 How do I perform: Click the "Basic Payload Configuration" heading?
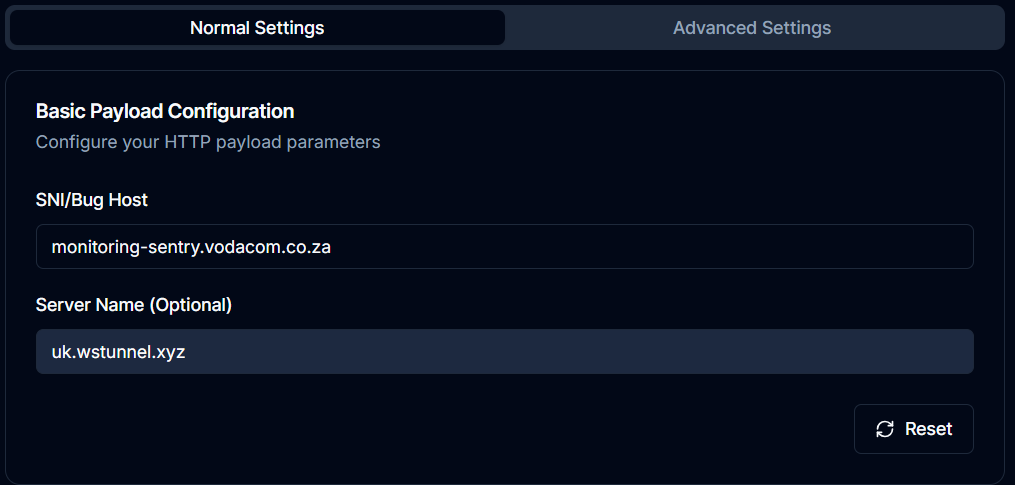(165, 111)
